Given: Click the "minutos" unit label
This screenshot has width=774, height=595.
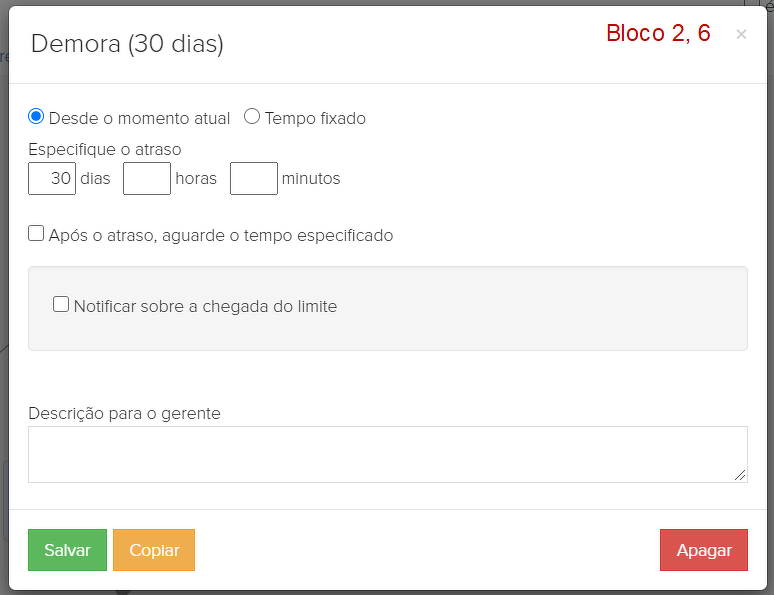Looking at the screenshot, I should tap(311, 179).
